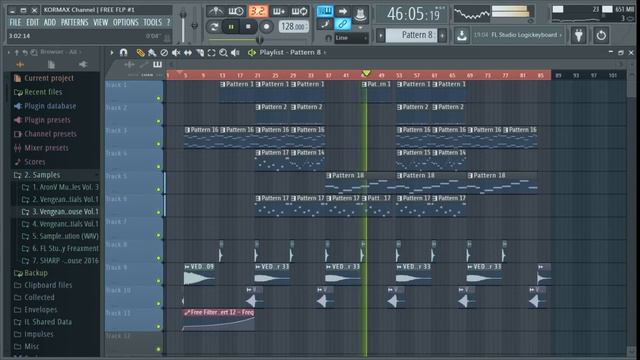Open the PATTERNS menu
The width and height of the screenshot is (640, 360).
[x=74, y=22]
